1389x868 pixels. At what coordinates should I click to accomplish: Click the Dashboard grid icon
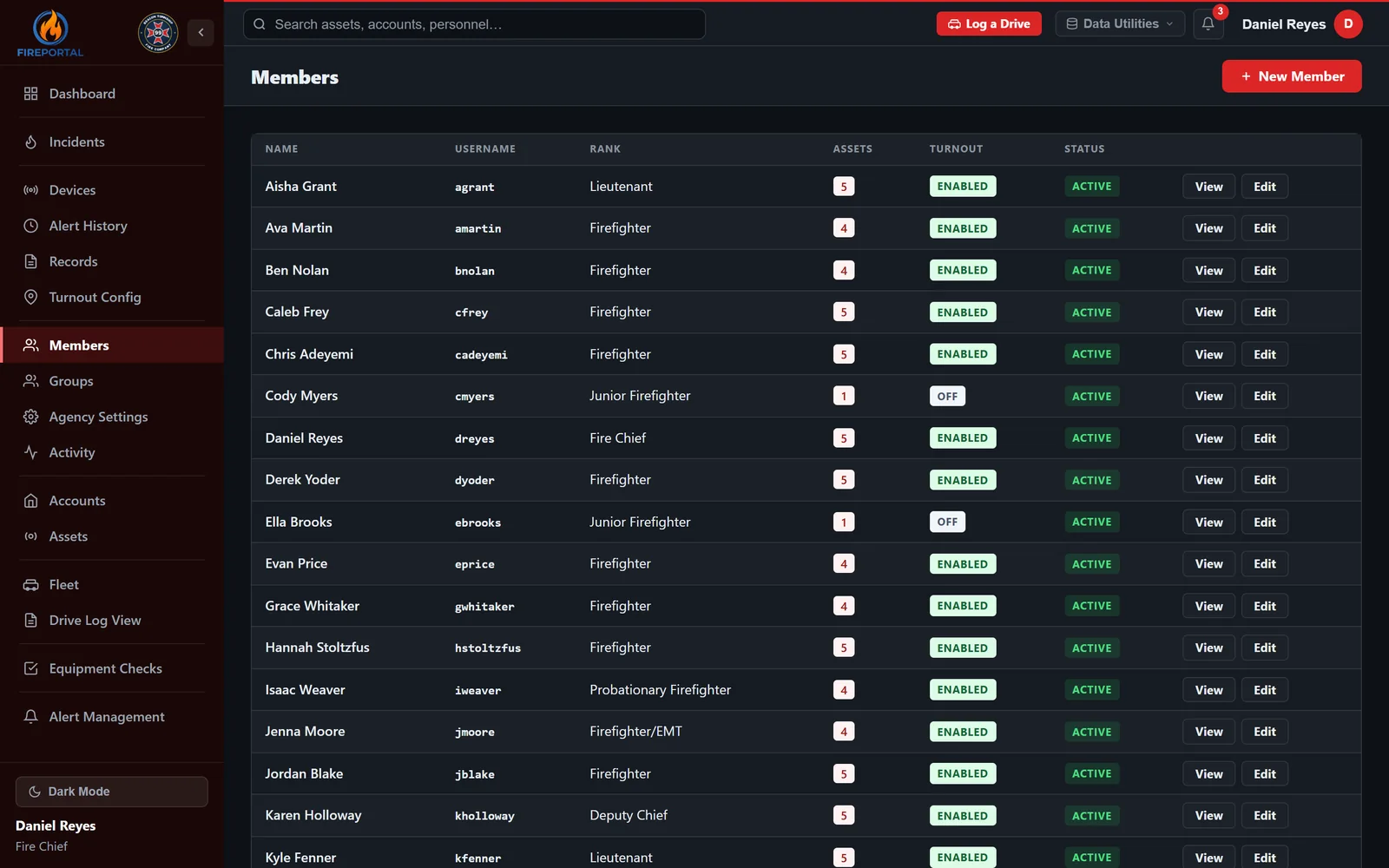pos(31,94)
